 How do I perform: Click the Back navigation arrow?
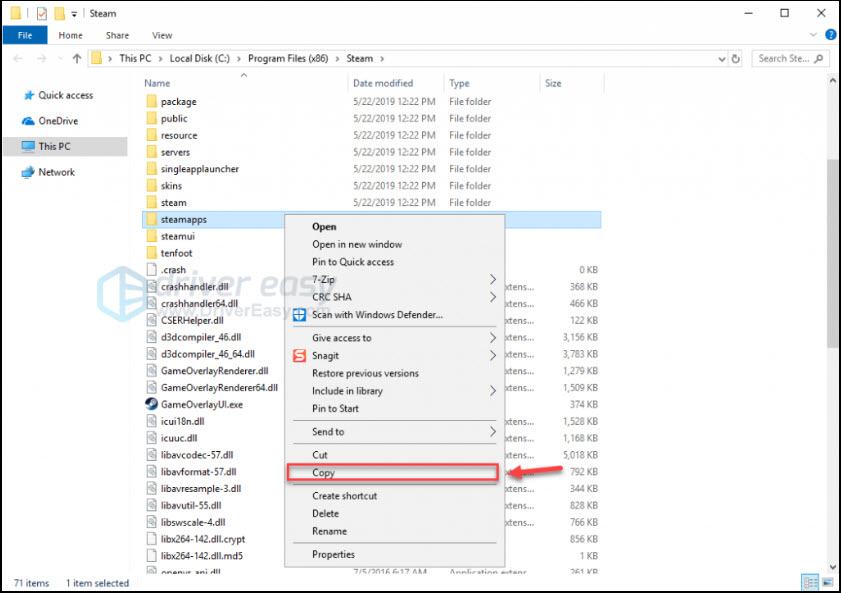coord(18,58)
